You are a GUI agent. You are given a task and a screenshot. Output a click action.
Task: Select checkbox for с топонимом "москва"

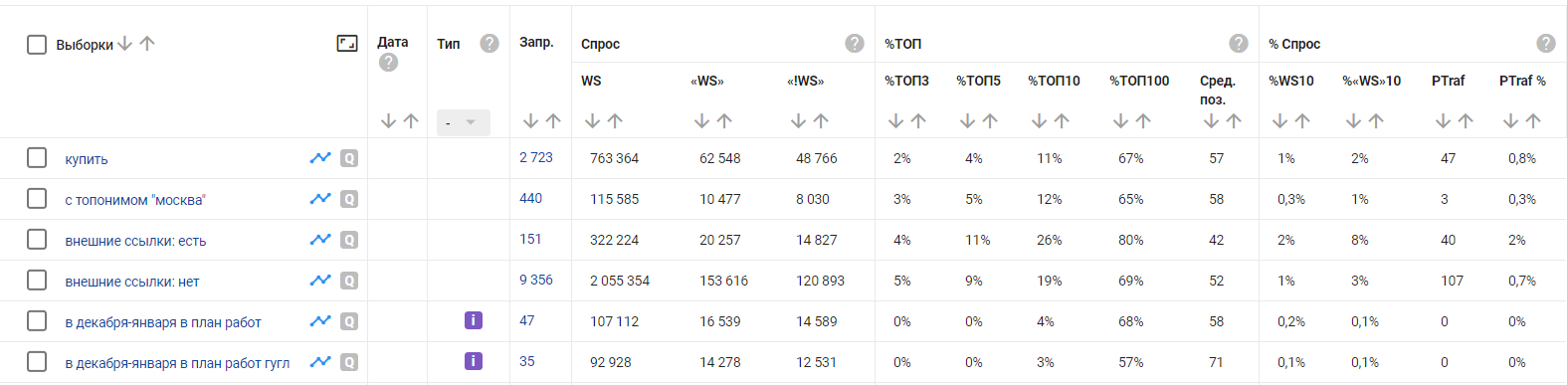click(37, 199)
